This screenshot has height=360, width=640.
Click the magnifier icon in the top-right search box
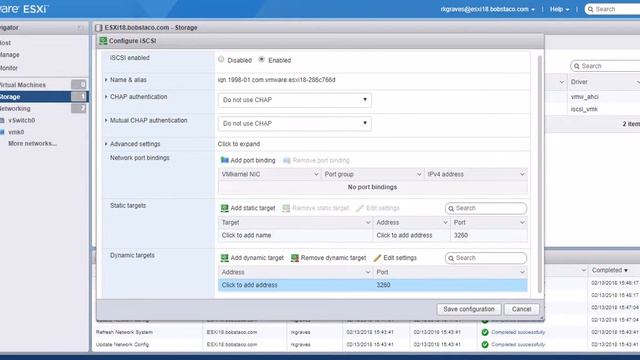[591, 9]
